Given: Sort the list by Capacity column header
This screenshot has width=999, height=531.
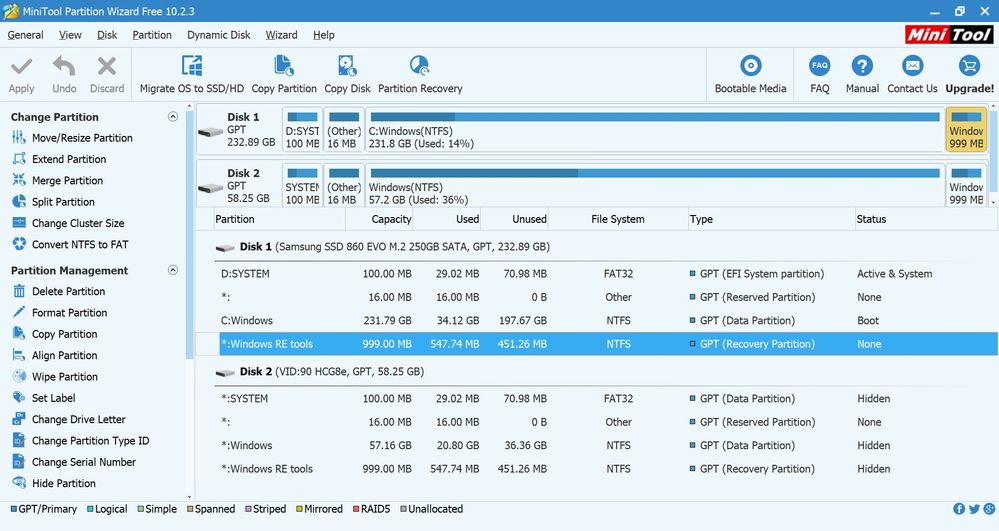Looking at the screenshot, I should [x=391, y=219].
